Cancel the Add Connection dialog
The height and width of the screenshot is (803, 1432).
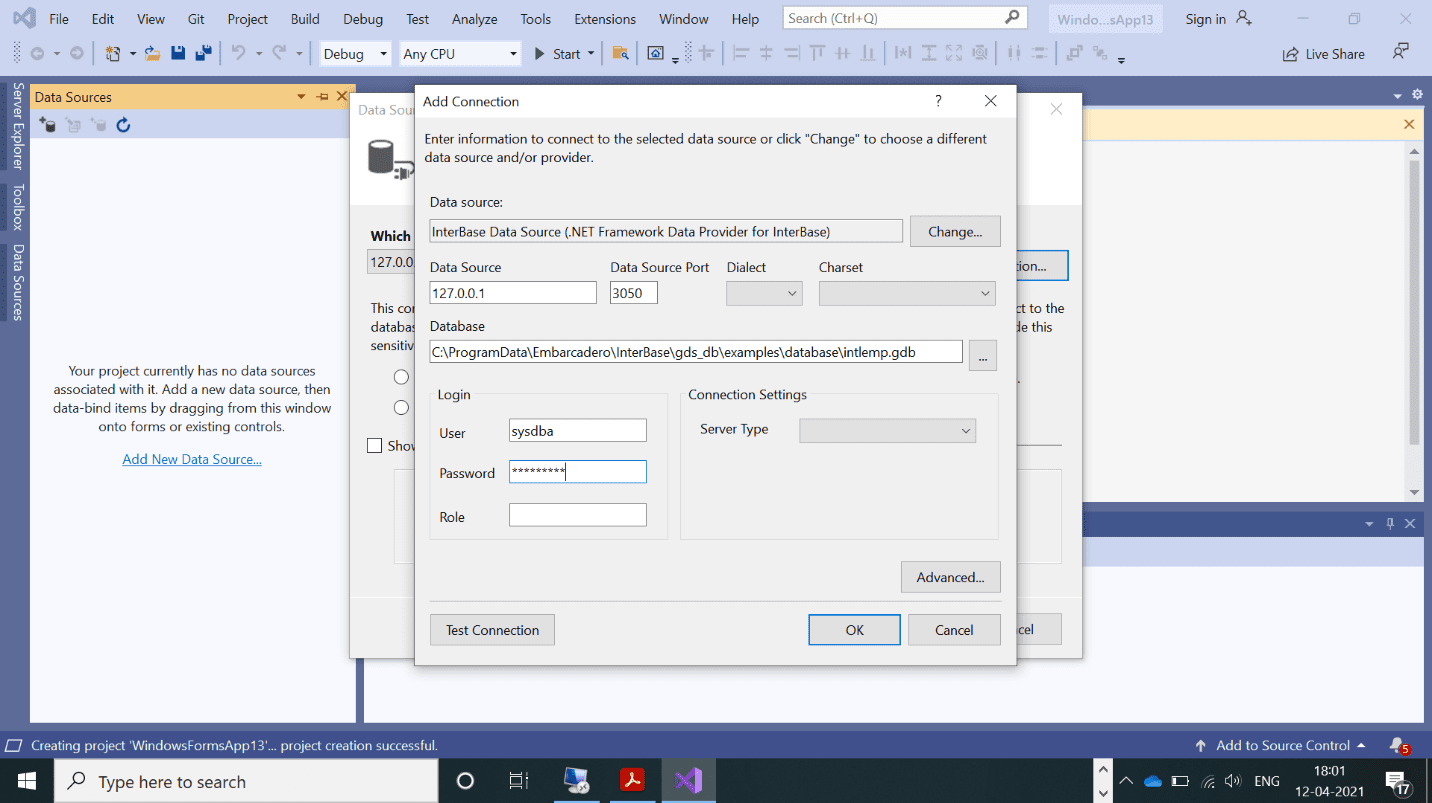(954, 630)
